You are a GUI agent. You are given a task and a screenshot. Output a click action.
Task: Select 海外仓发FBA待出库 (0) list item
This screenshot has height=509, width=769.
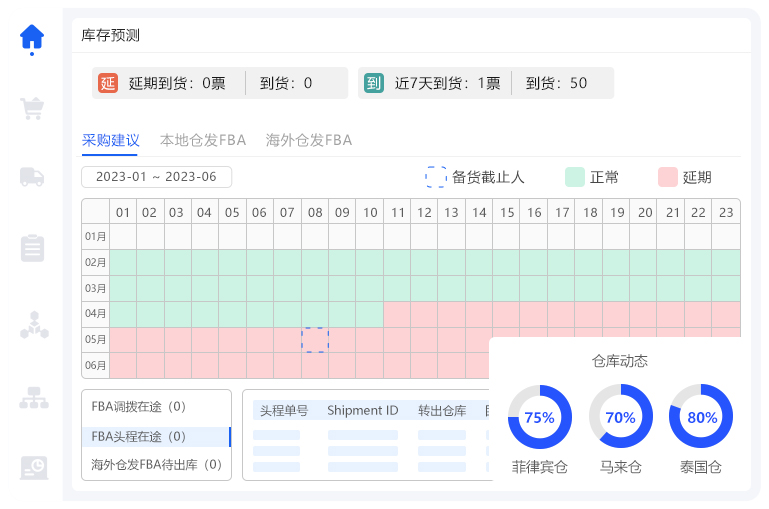(156, 465)
